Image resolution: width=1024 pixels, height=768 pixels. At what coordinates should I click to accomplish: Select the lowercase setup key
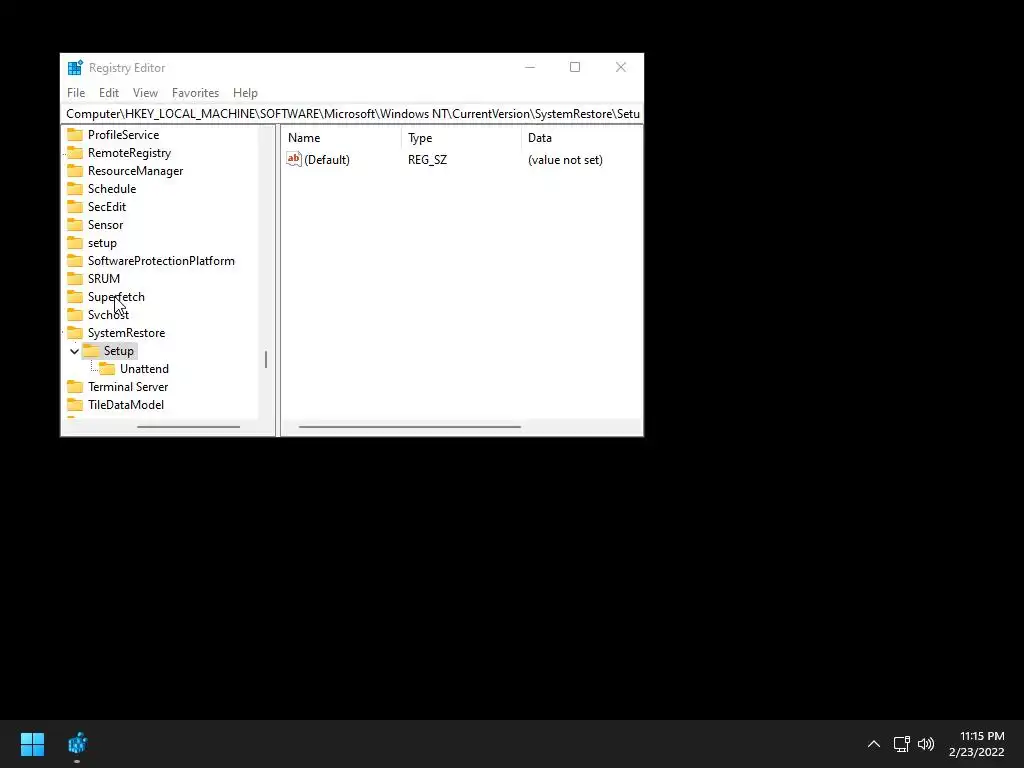pyautogui.click(x=102, y=243)
